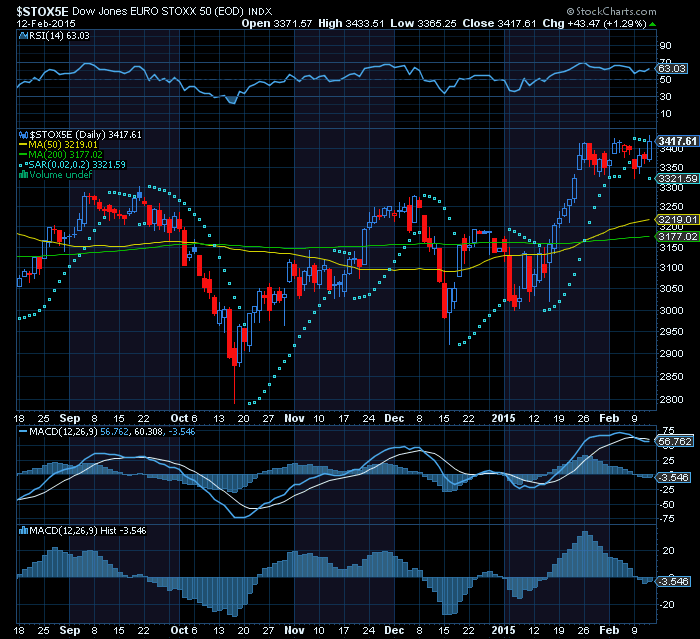The width and height of the screenshot is (700, 639).
Task: Click the Nov label on the upper date axis
Action: (295, 419)
